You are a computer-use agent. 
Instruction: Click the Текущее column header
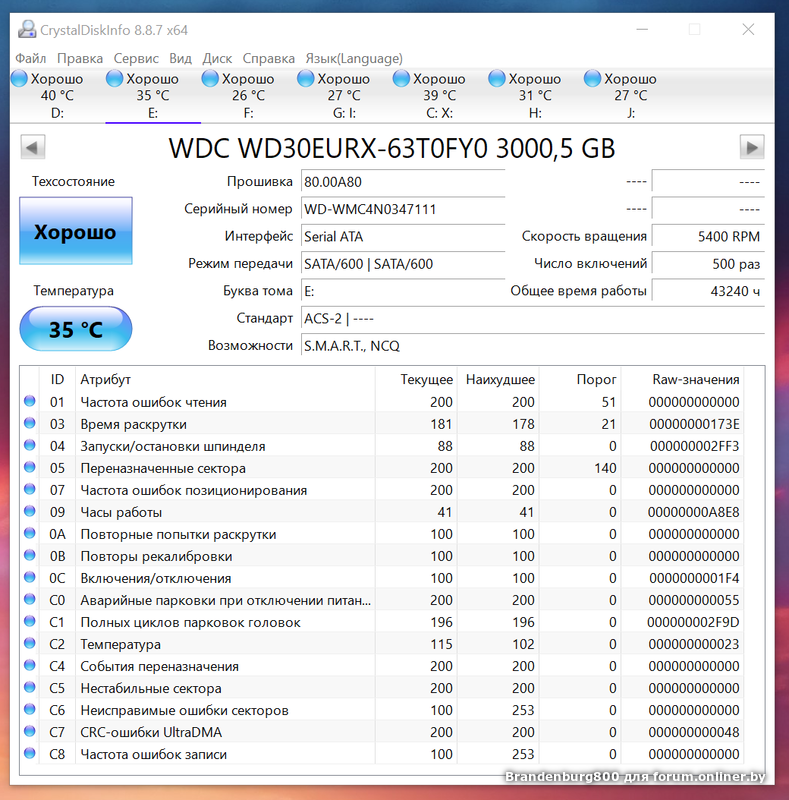[426, 380]
